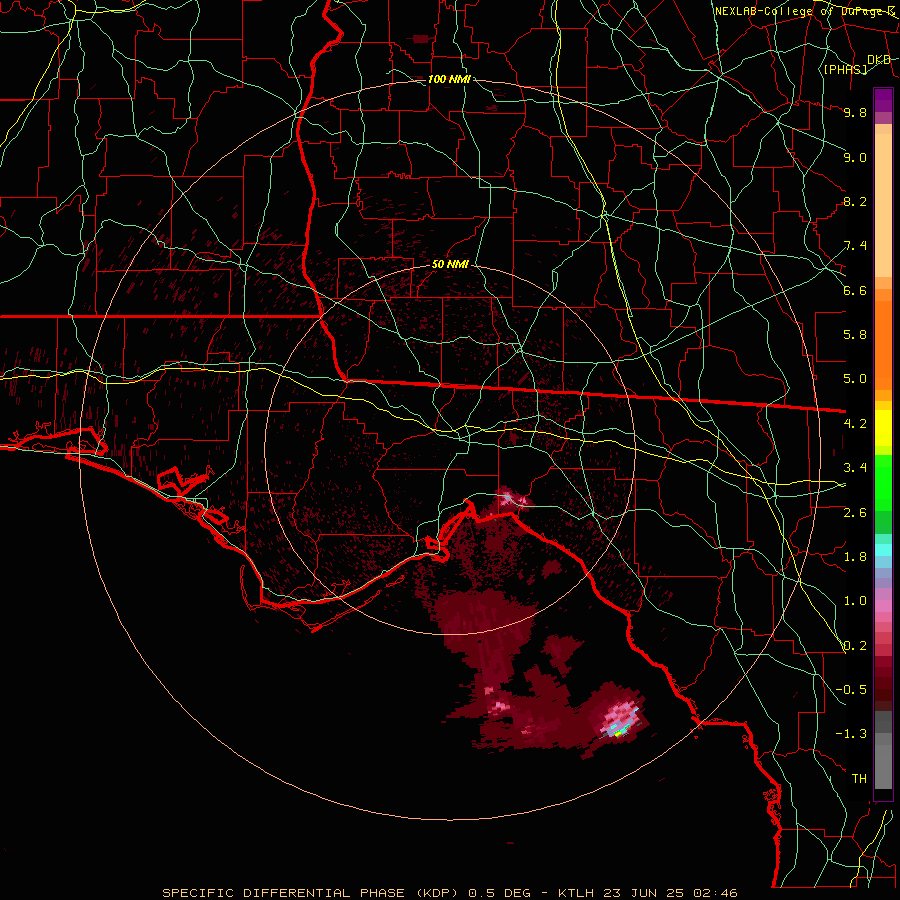
Task: Click the small pink echo on the coastline
Action: [x=510, y=499]
